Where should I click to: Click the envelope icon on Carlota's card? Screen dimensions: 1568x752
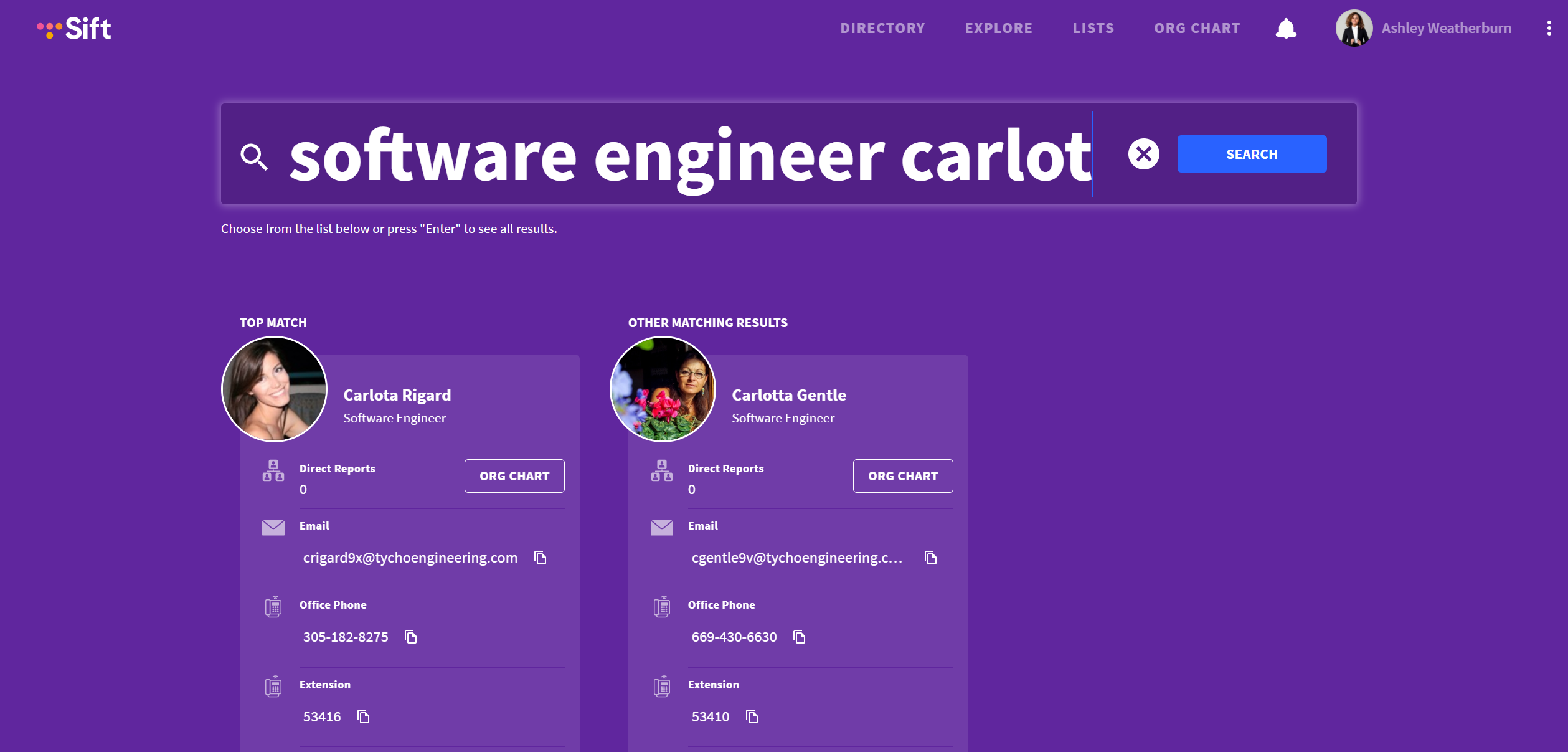(x=273, y=526)
